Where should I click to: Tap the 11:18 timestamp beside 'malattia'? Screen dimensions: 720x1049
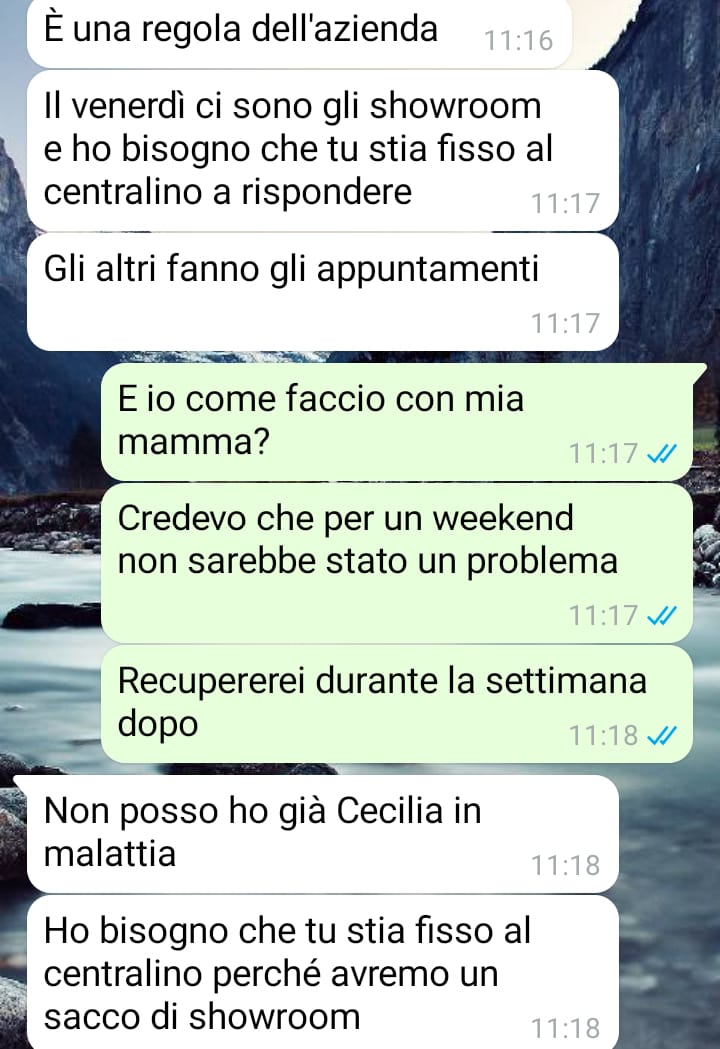(x=565, y=866)
